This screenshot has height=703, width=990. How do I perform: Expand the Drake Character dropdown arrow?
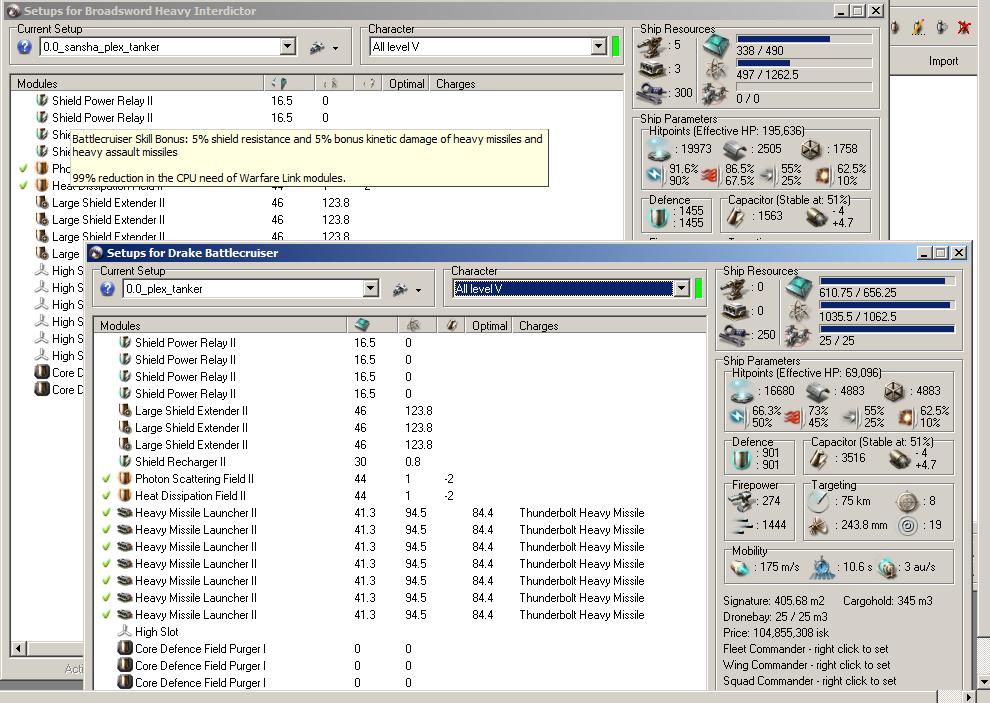(x=682, y=289)
